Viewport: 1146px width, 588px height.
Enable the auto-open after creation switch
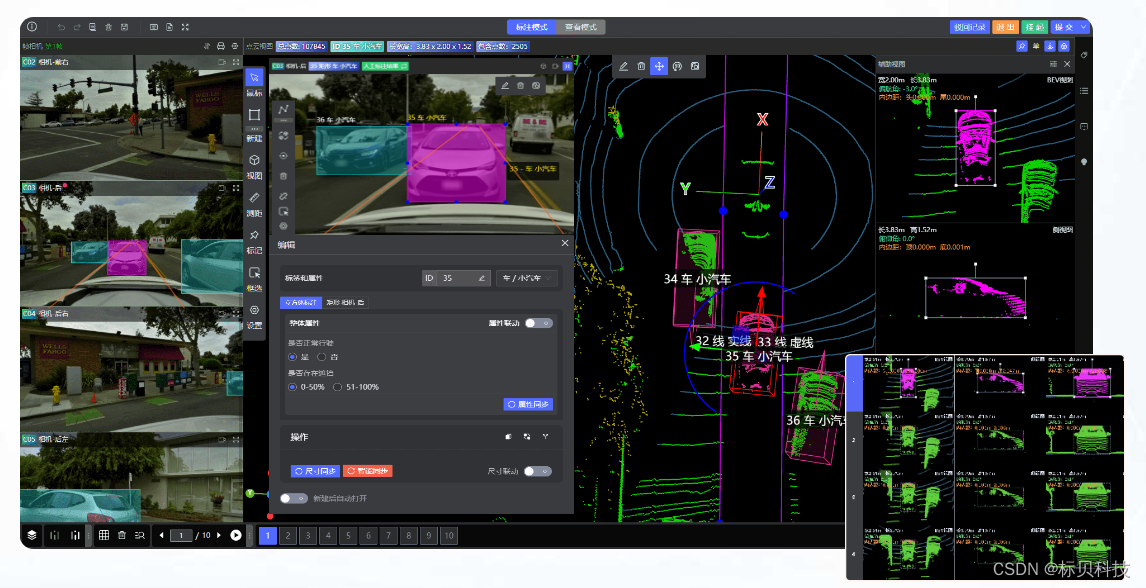[x=293, y=498]
